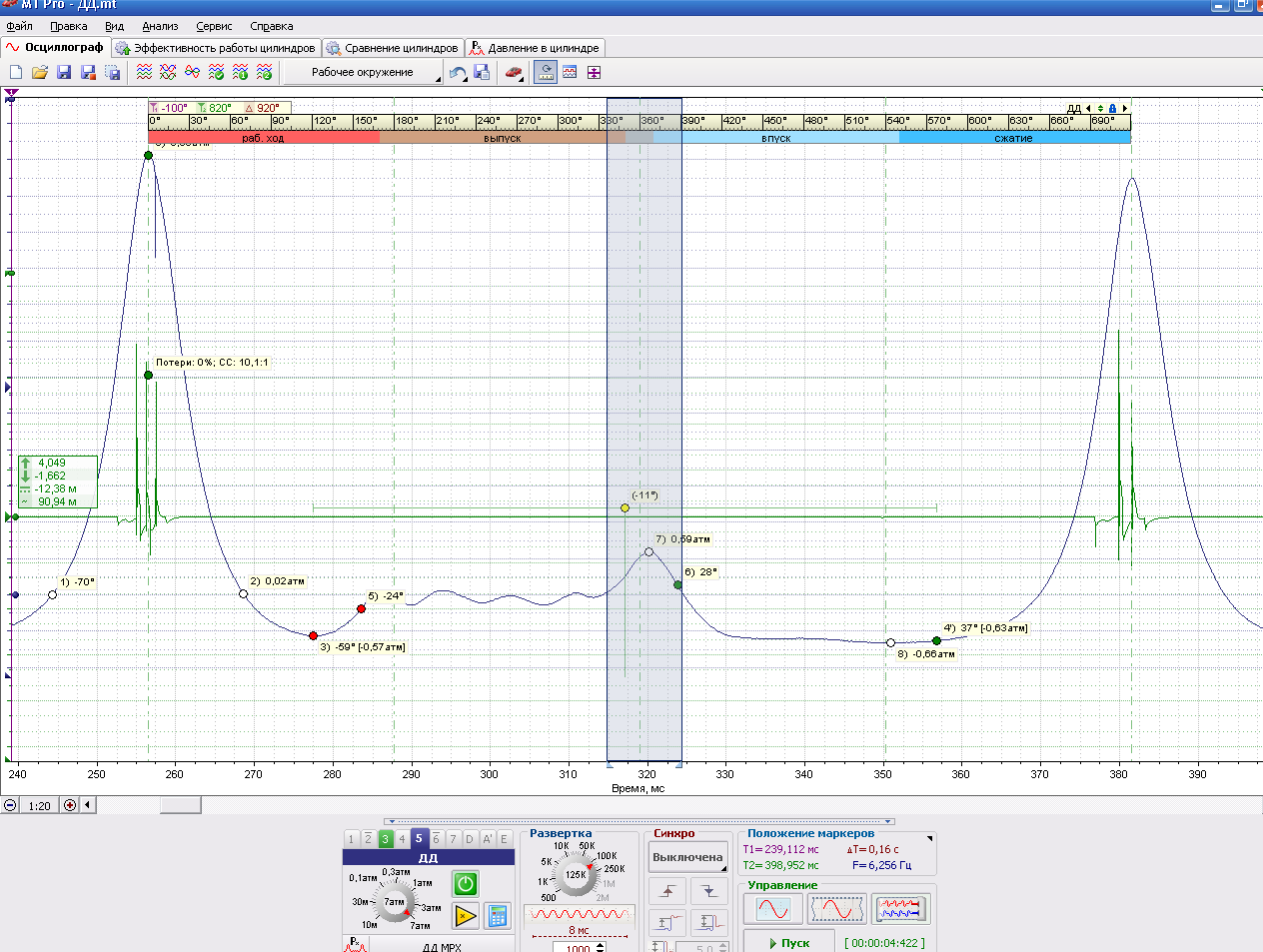
Task: Expand the Положение маркеров options arrow
Action: pos(929,838)
